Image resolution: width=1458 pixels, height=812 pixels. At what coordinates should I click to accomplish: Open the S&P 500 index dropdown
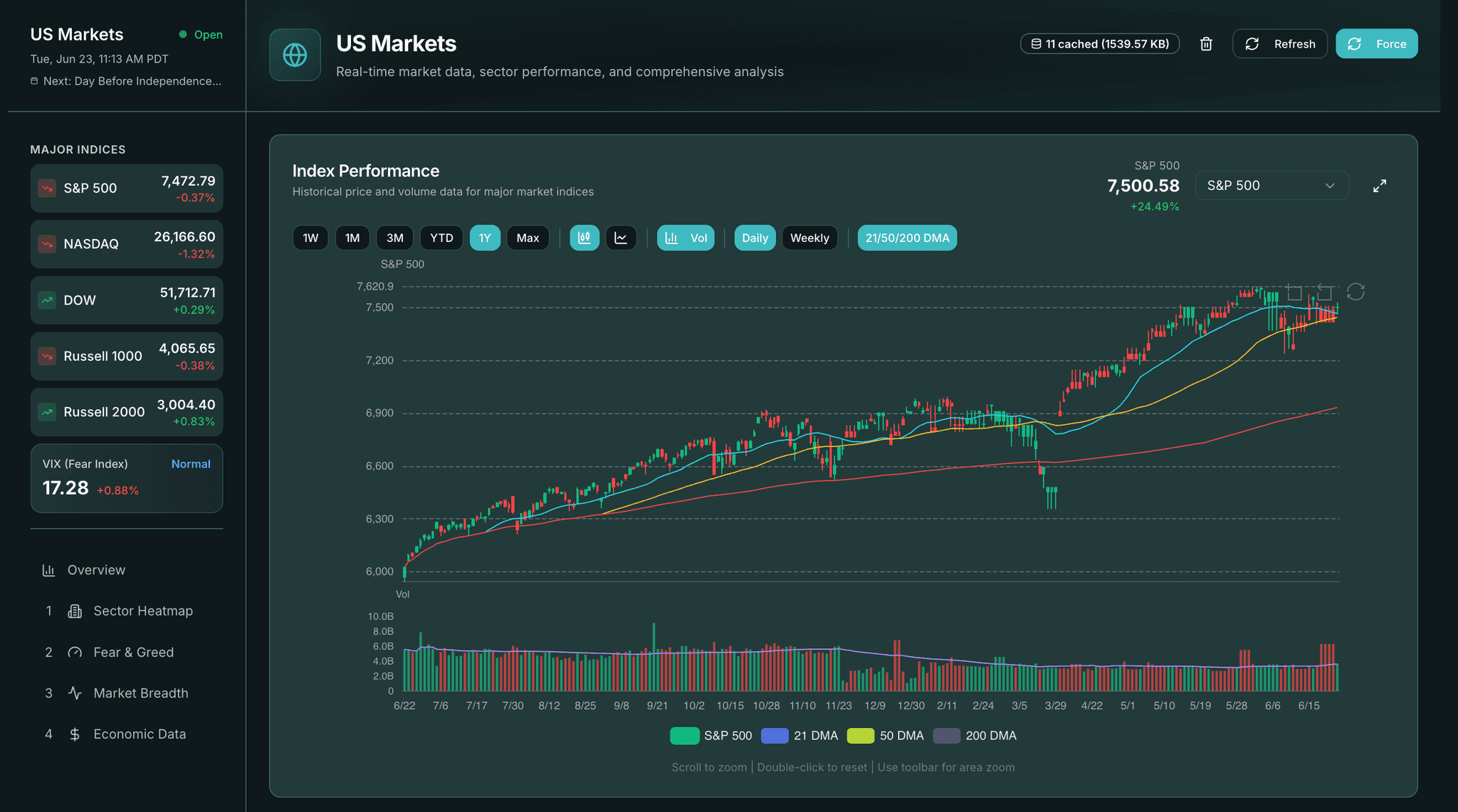point(1271,186)
